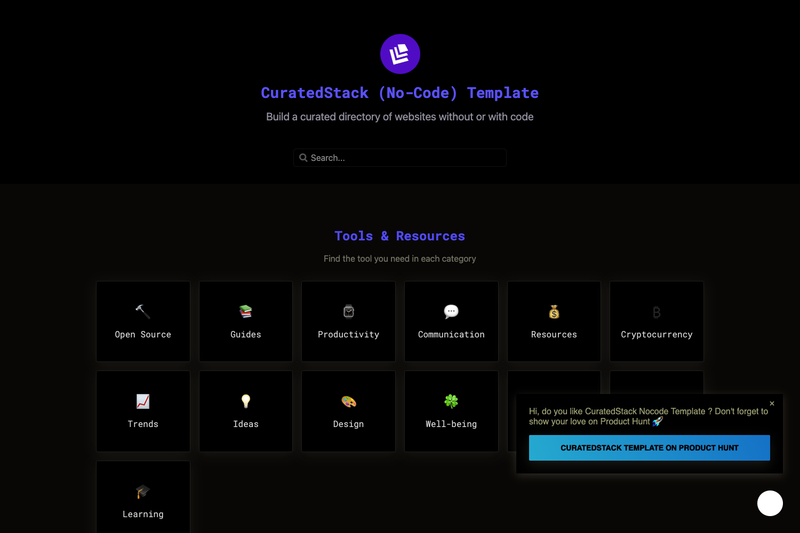The height and width of the screenshot is (533, 800).
Task: Click the graduation cap Learning icon
Action: tap(143, 492)
